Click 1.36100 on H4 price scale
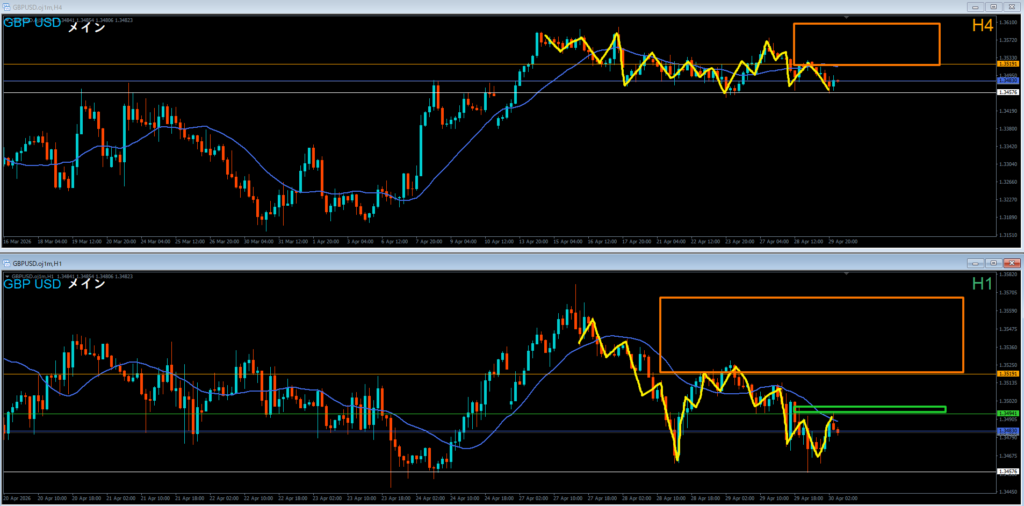 coord(1008,22)
